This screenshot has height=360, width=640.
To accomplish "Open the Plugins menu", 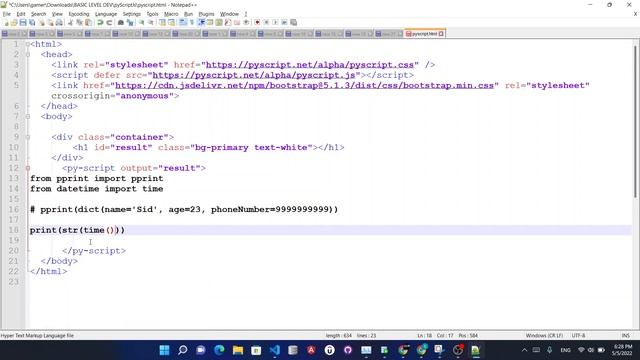I will pyautogui.click(x=206, y=14).
